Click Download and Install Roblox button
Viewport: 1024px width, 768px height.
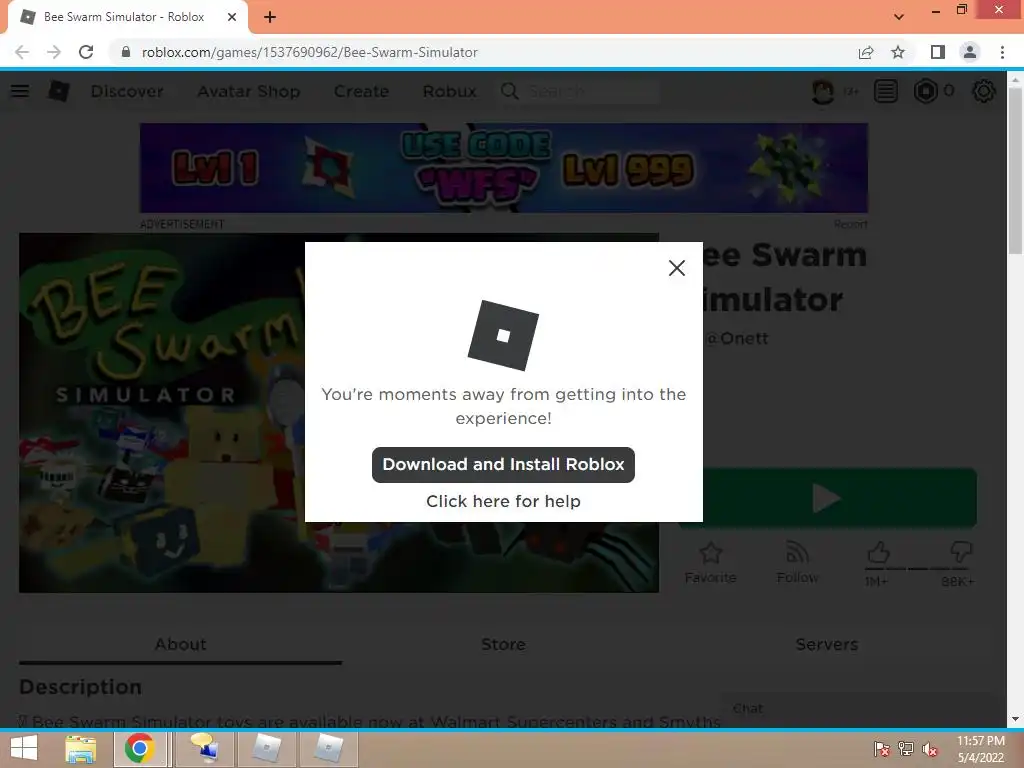[503, 465]
